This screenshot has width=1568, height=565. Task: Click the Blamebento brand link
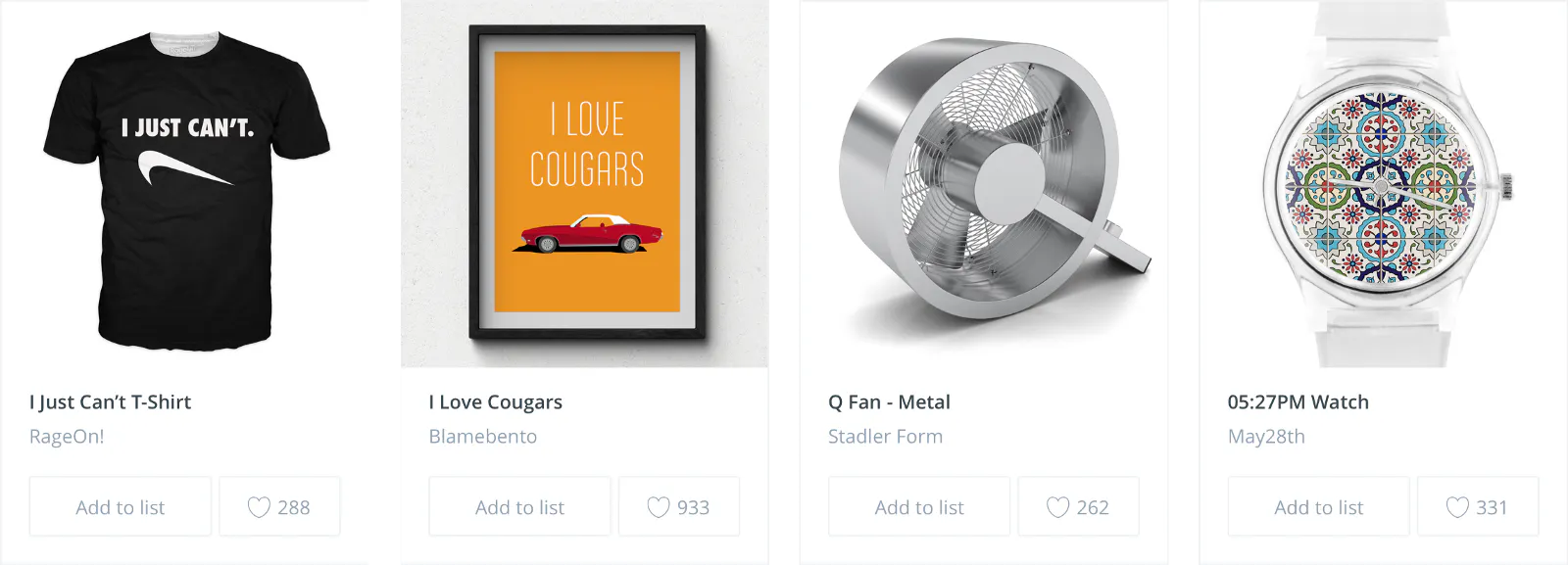[x=481, y=436]
